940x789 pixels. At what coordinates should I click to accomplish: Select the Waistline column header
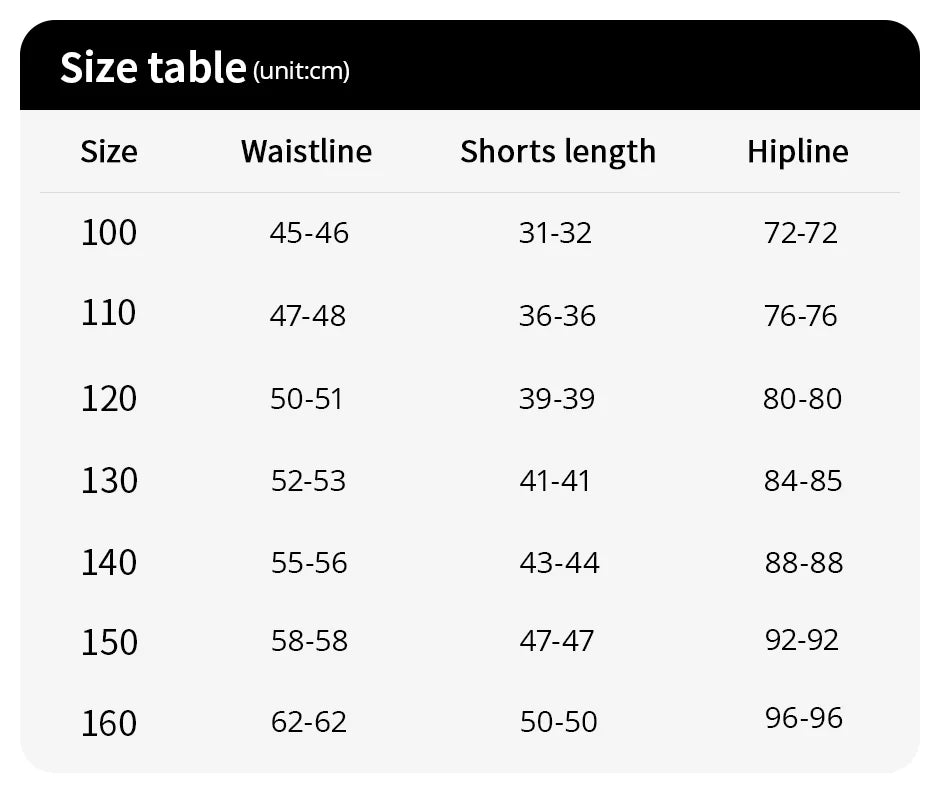(x=306, y=152)
